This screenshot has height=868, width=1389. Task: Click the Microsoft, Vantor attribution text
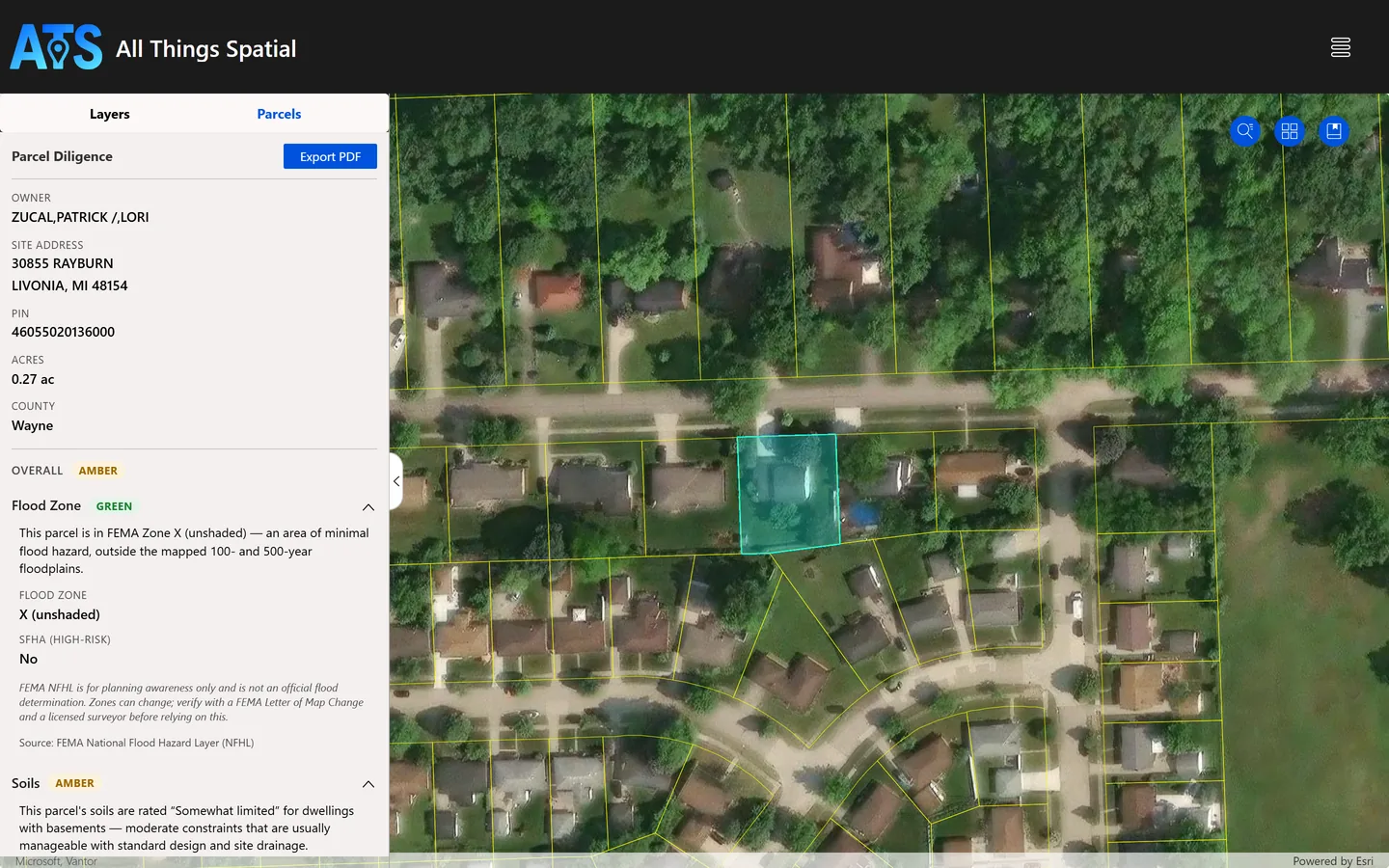point(56,861)
